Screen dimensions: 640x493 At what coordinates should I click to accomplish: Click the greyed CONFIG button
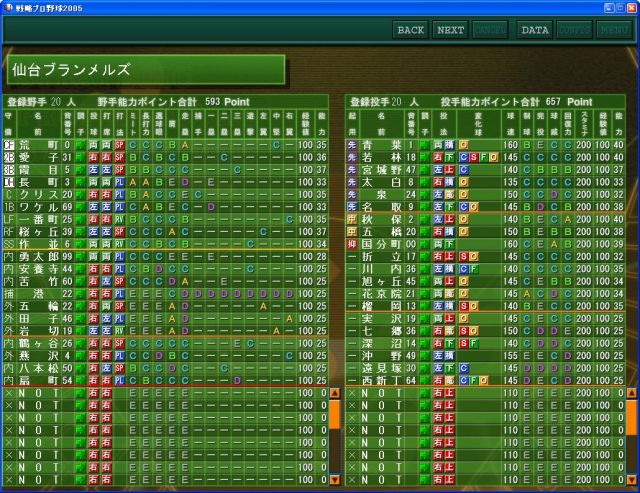tap(574, 30)
